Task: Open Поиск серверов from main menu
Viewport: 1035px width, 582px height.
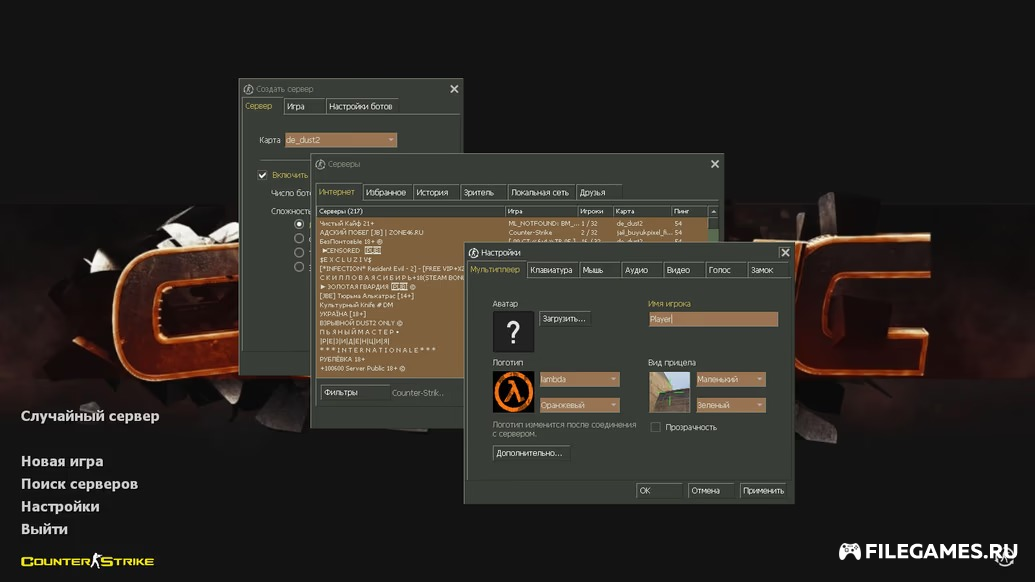Action: point(79,484)
